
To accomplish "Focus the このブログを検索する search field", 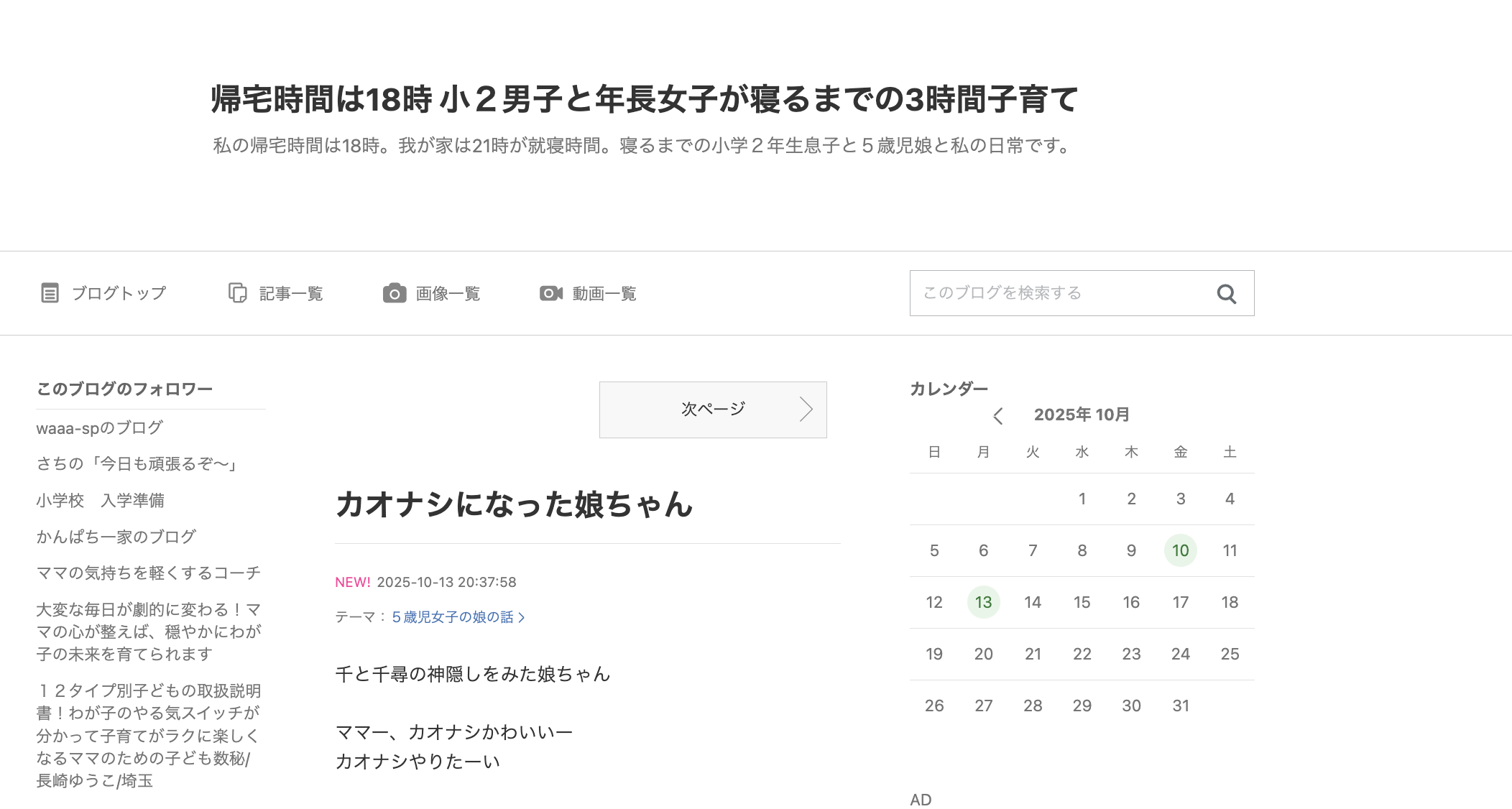I will pos(1056,293).
